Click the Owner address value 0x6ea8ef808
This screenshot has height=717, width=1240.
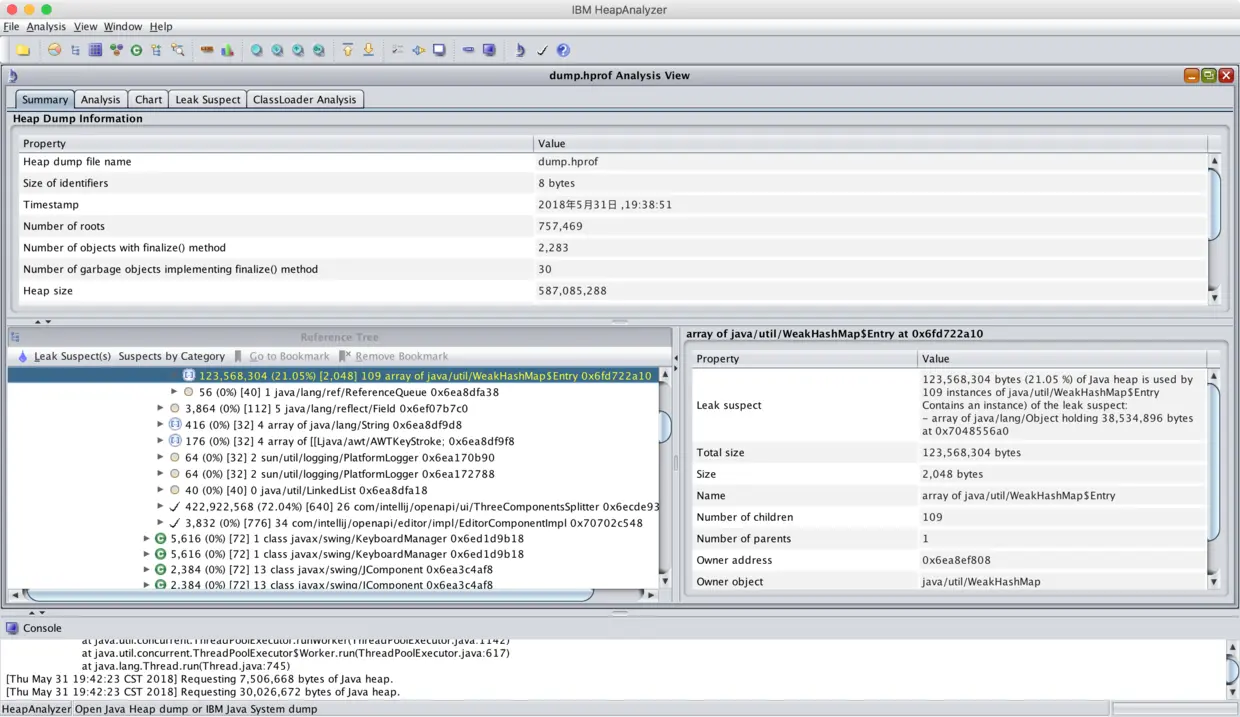pos(956,560)
